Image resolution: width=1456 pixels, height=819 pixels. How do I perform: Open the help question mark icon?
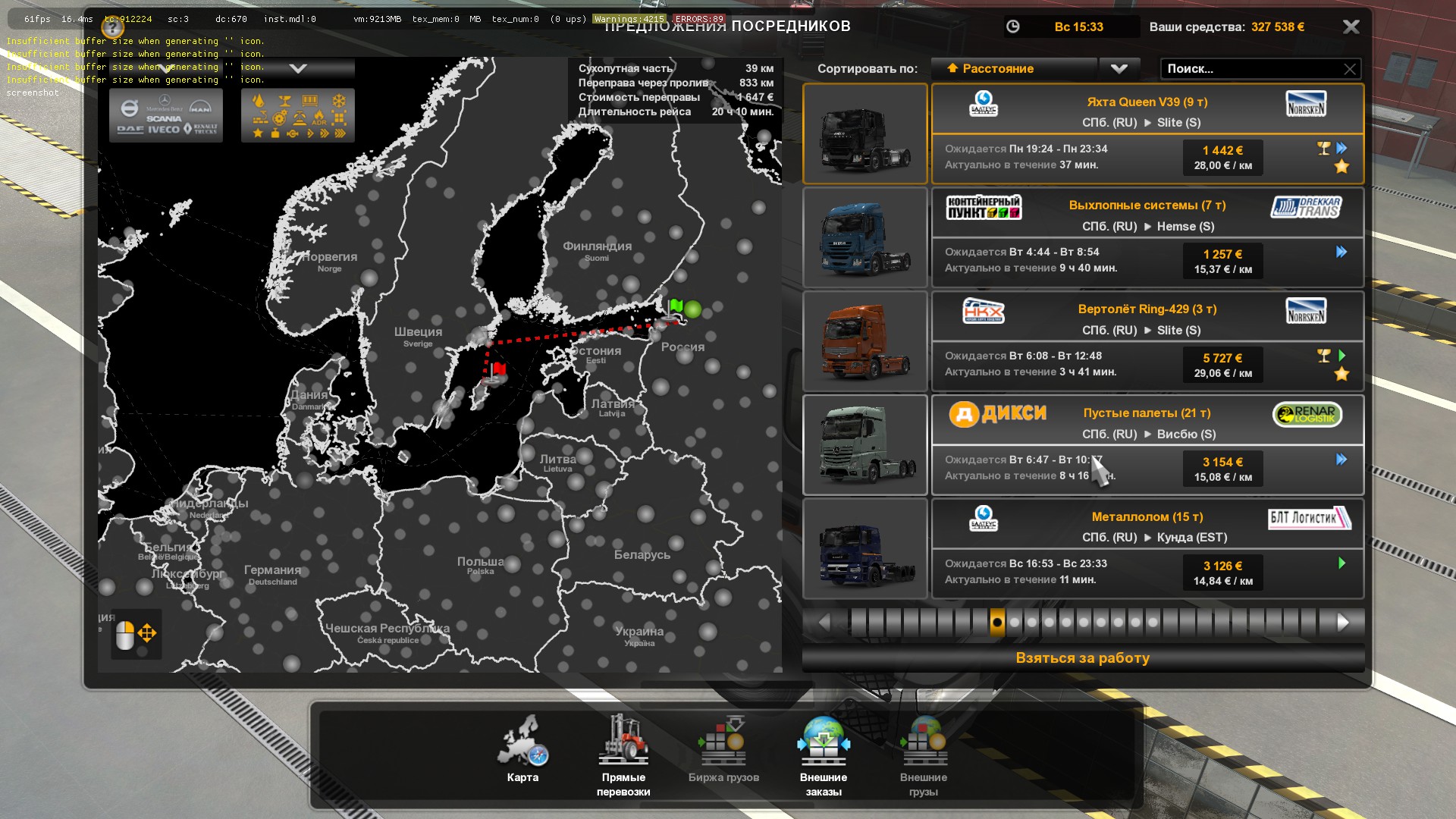tap(112, 28)
